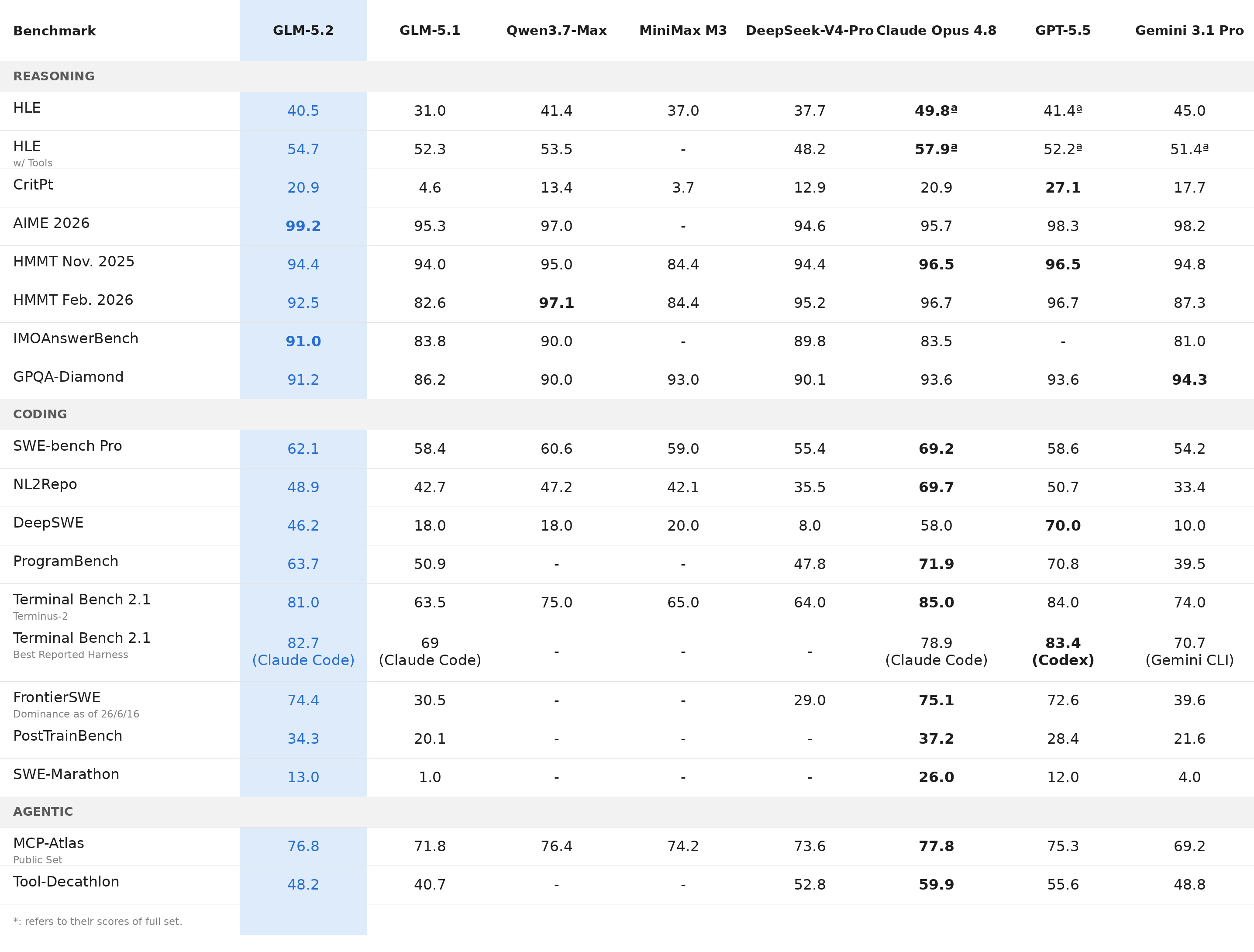The image size is (1254, 952).
Task: Select DeepSeek-V4-Pro's 8.0 DeepSWE score
Action: 810,526
